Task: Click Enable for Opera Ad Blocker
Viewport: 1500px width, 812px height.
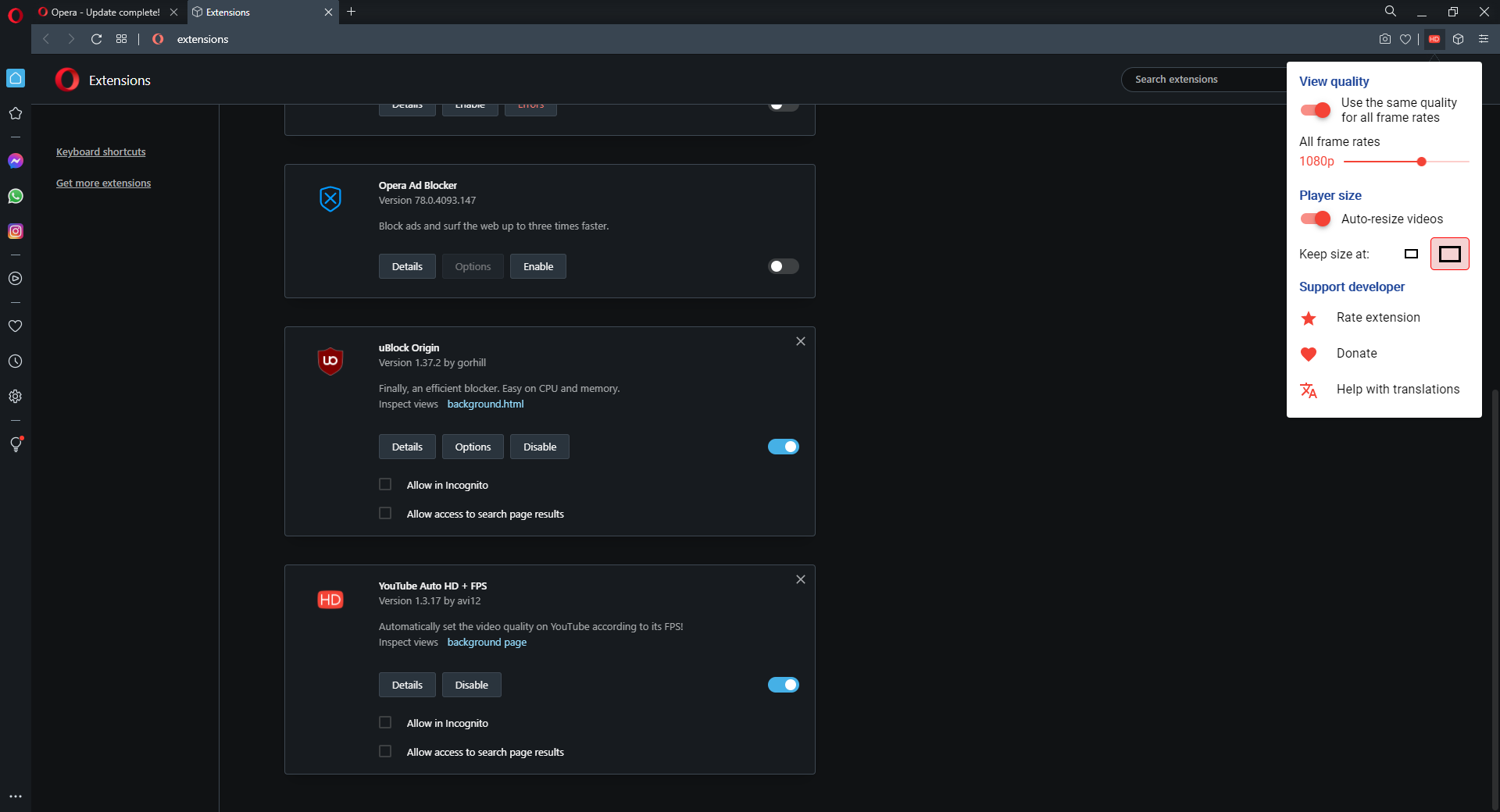Action: point(538,266)
